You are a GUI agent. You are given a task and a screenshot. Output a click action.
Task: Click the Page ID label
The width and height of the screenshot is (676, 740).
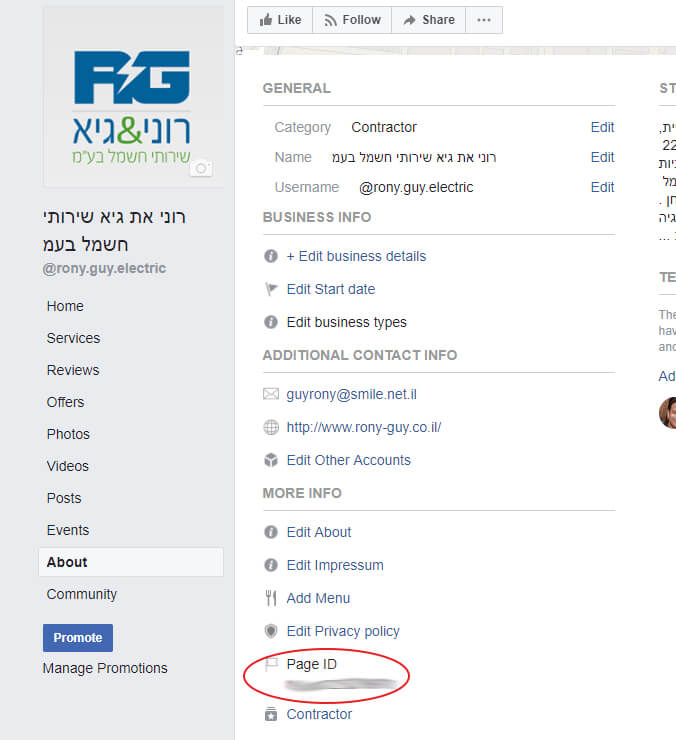point(312,664)
